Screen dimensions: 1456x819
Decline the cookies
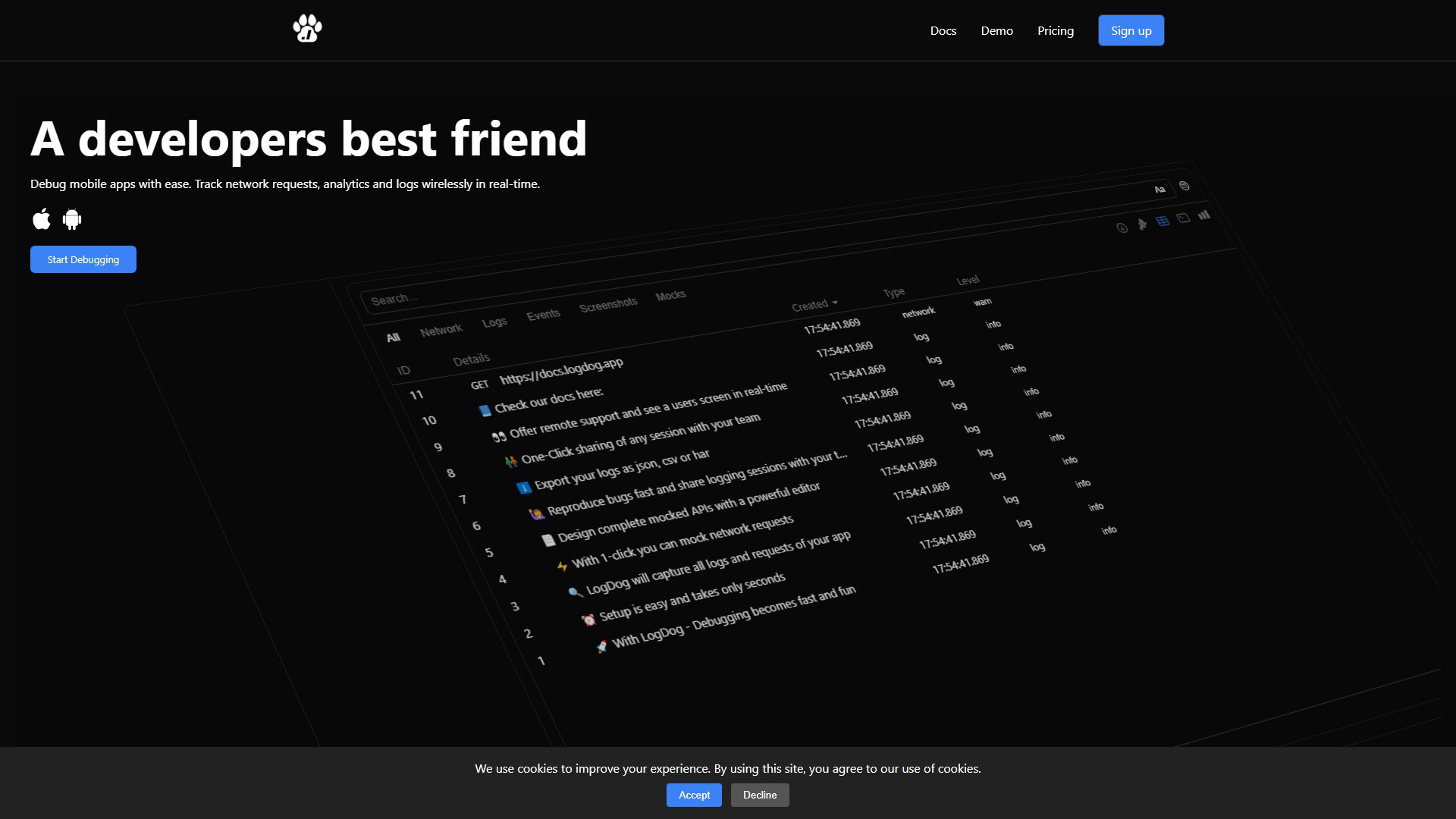tap(759, 795)
